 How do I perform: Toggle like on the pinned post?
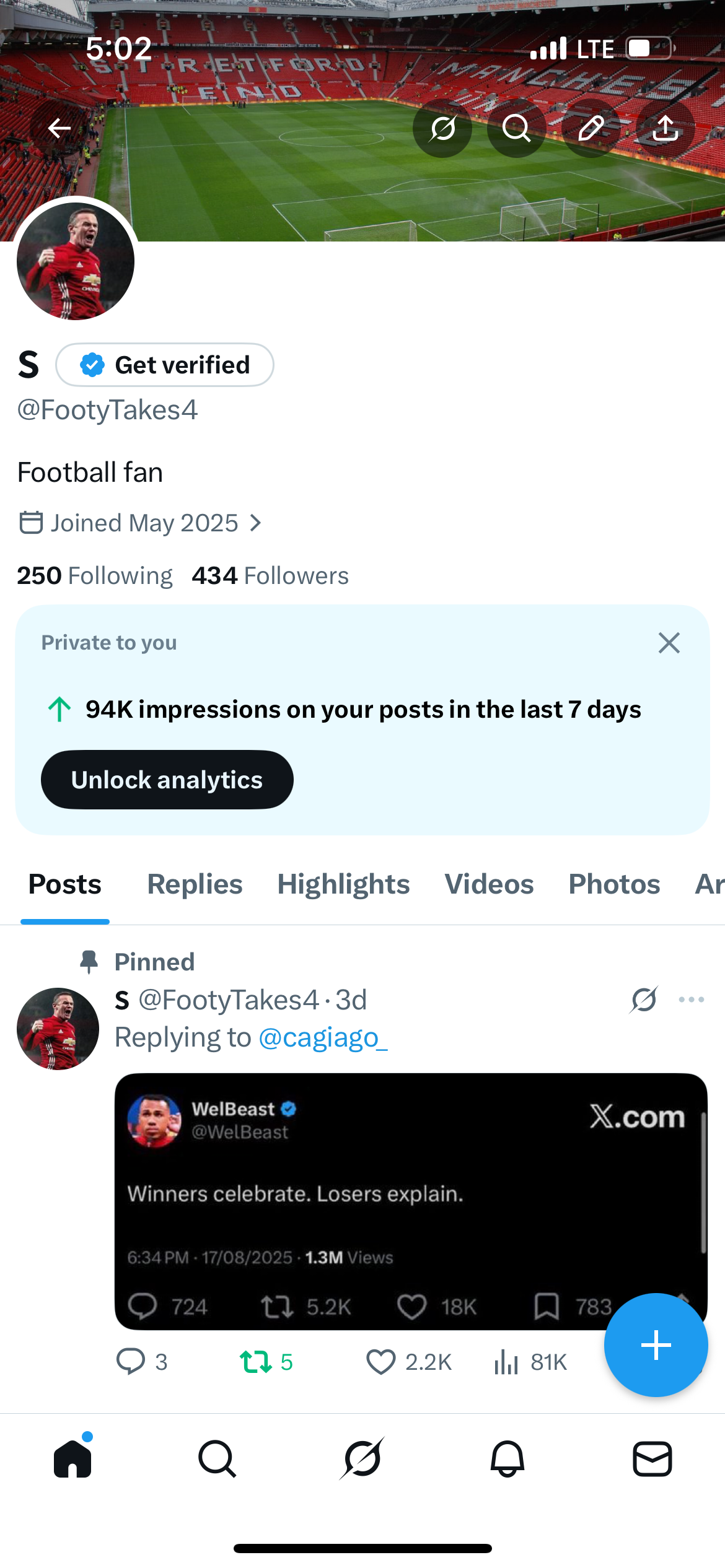(x=380, y=1362)
